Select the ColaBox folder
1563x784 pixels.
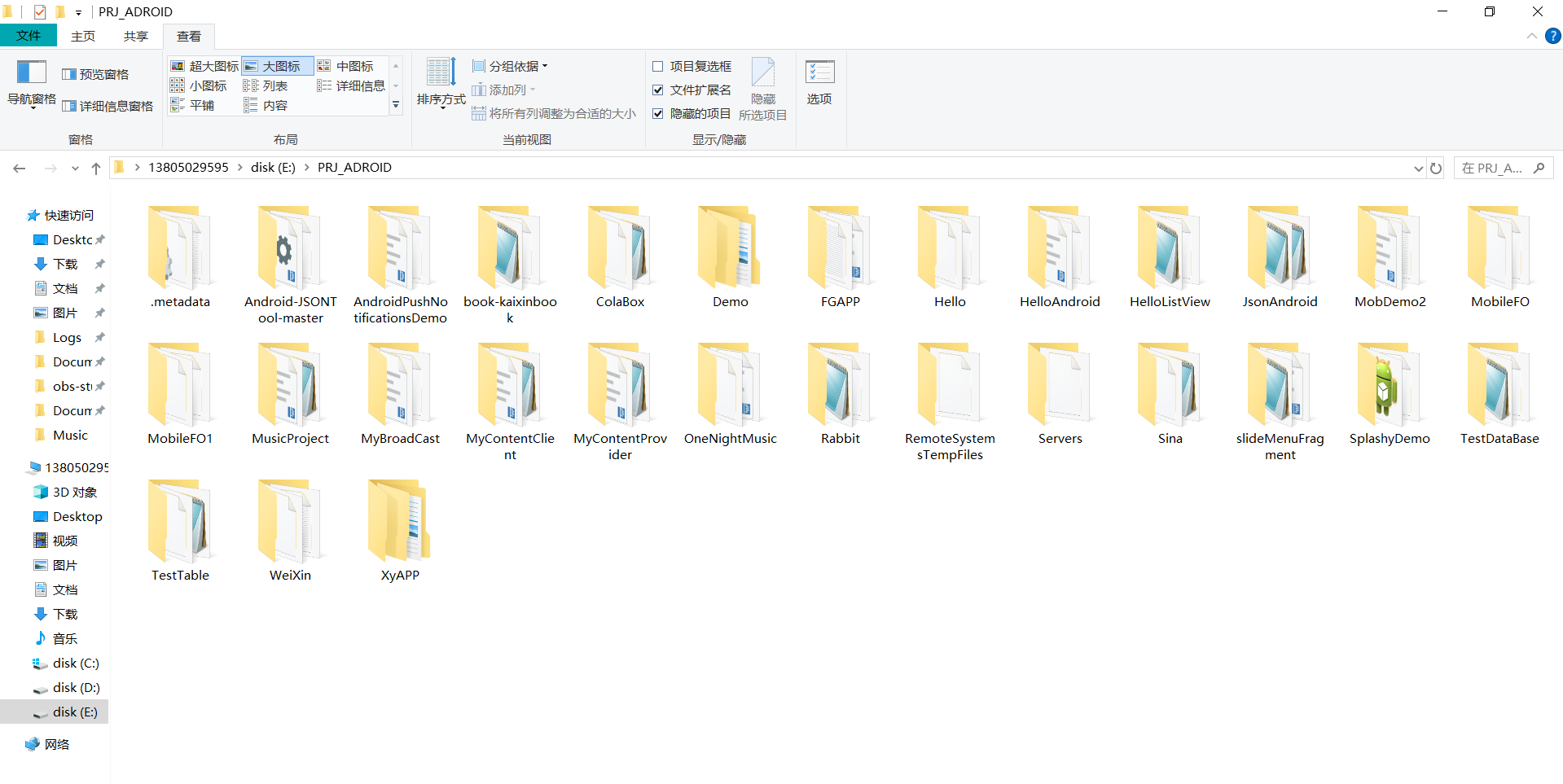pyautogui.click(x=620, y=256)
